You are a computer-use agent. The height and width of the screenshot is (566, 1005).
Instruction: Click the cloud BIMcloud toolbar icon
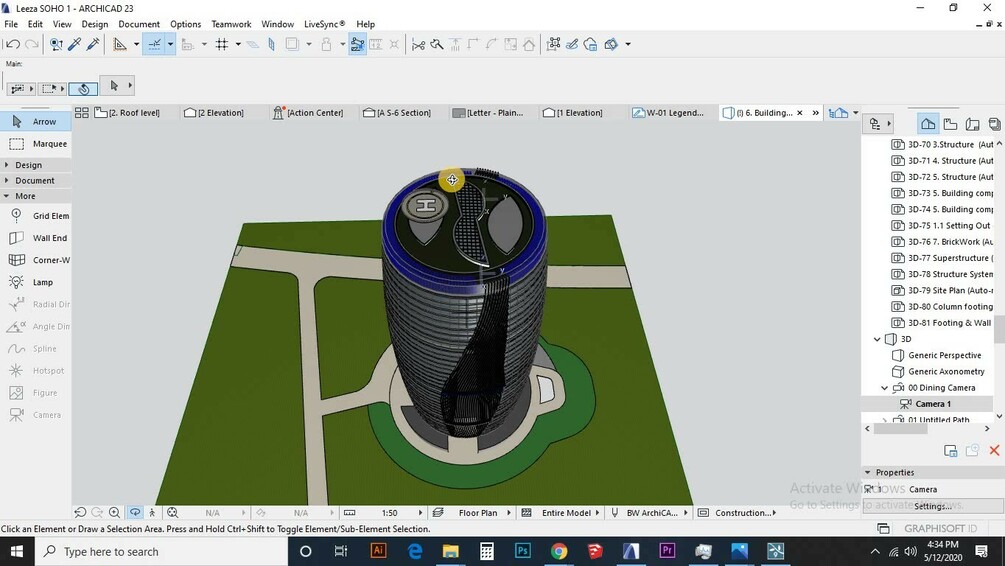(x=591, y=44)
